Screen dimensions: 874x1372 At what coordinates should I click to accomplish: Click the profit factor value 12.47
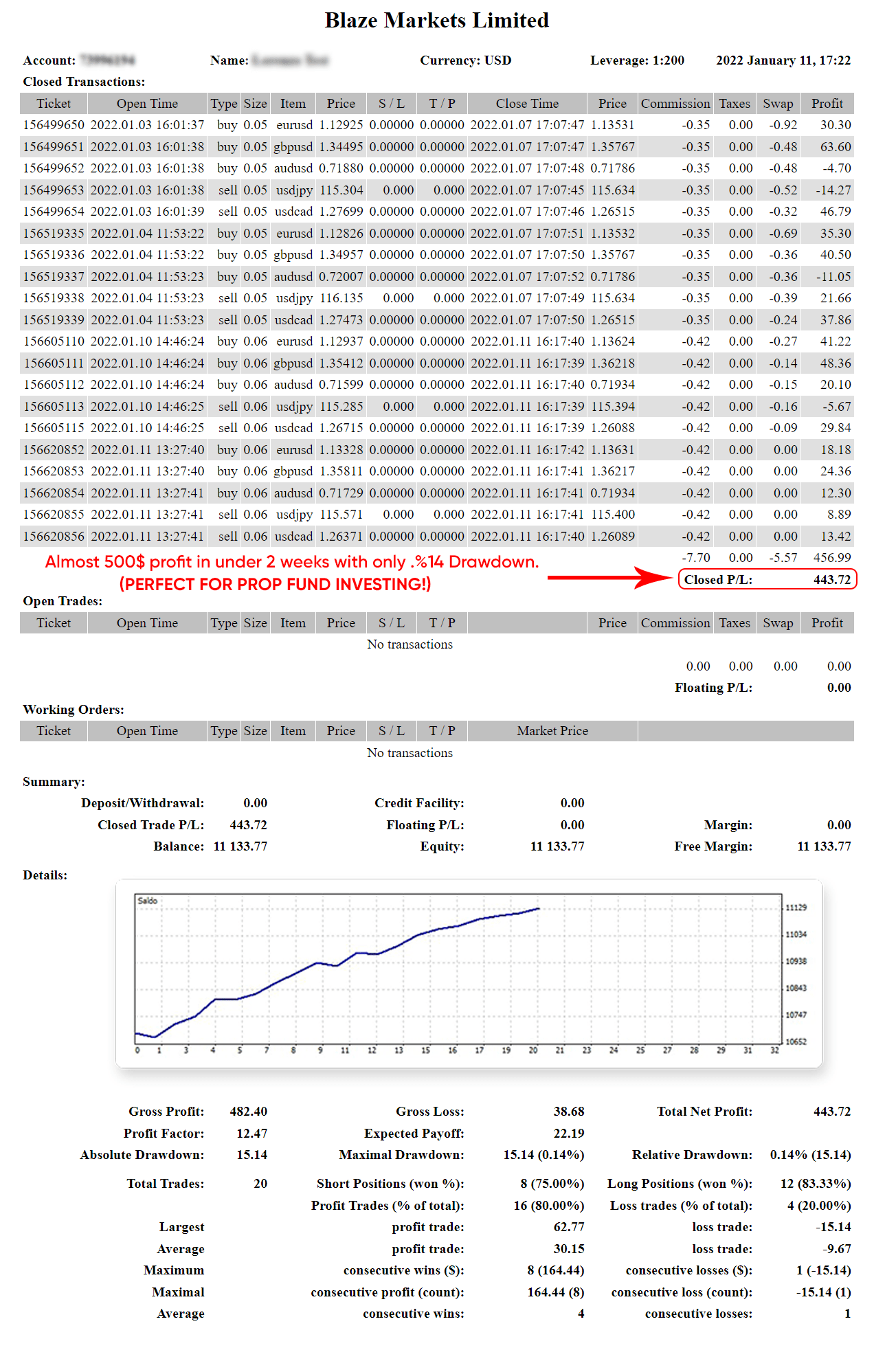click(x=251, y=1134)
